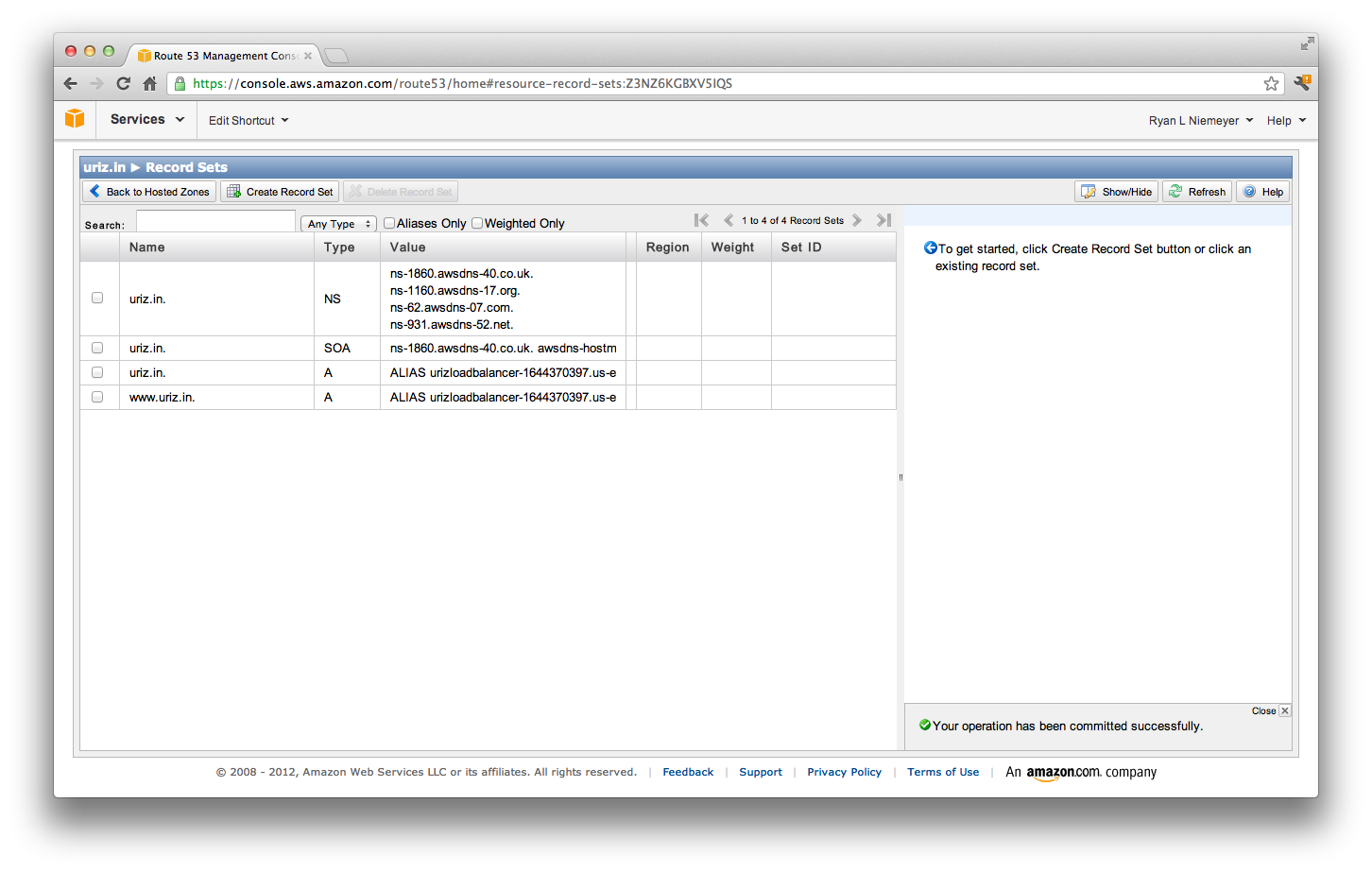Screen dimensions: 1372x872
Task: Bookmark page using the star icon
Action: click(x=1271, y=83)
